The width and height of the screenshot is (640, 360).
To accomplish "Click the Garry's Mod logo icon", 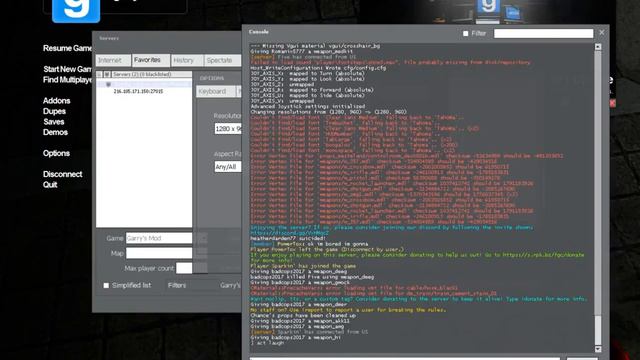I will (76, 10).
